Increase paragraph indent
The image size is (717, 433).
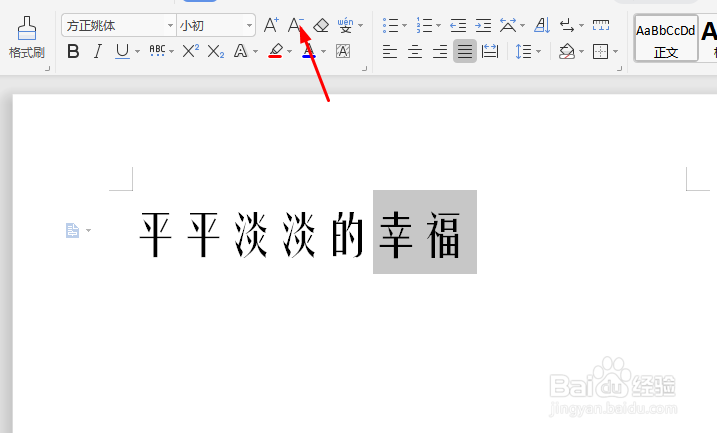(483, 25)
